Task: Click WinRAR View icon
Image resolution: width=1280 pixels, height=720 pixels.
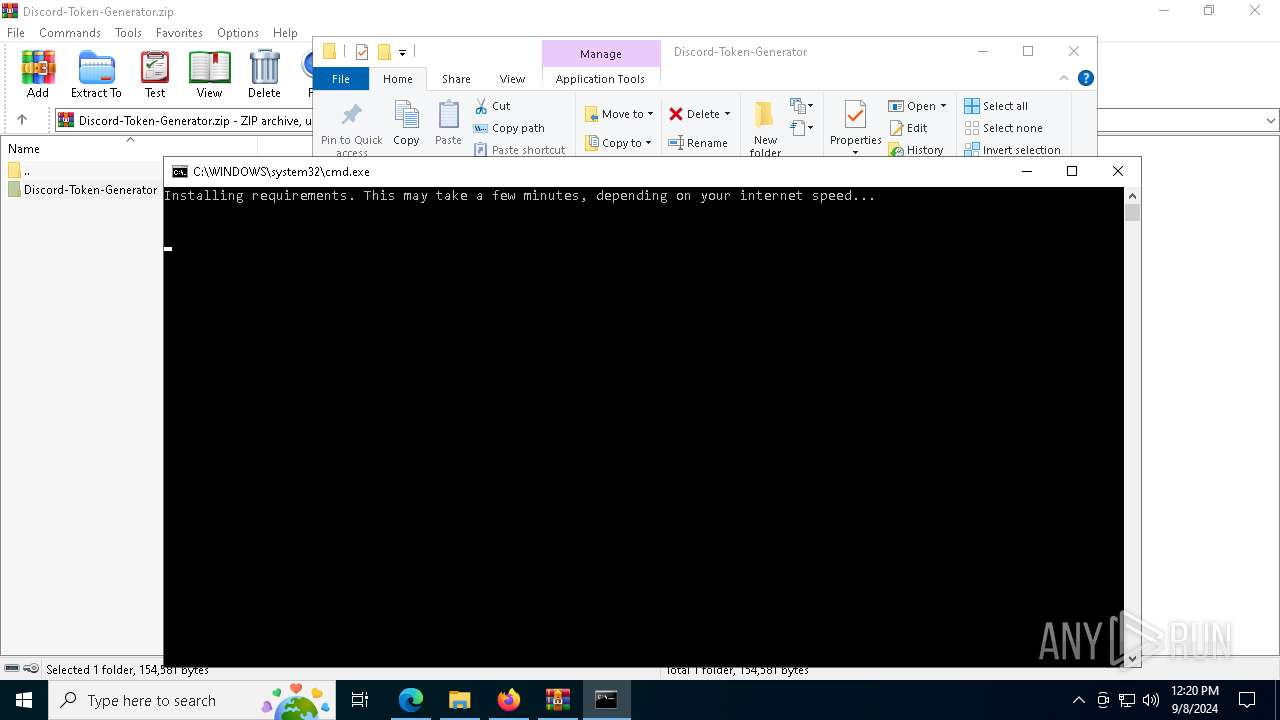Action: pos(209,74)
